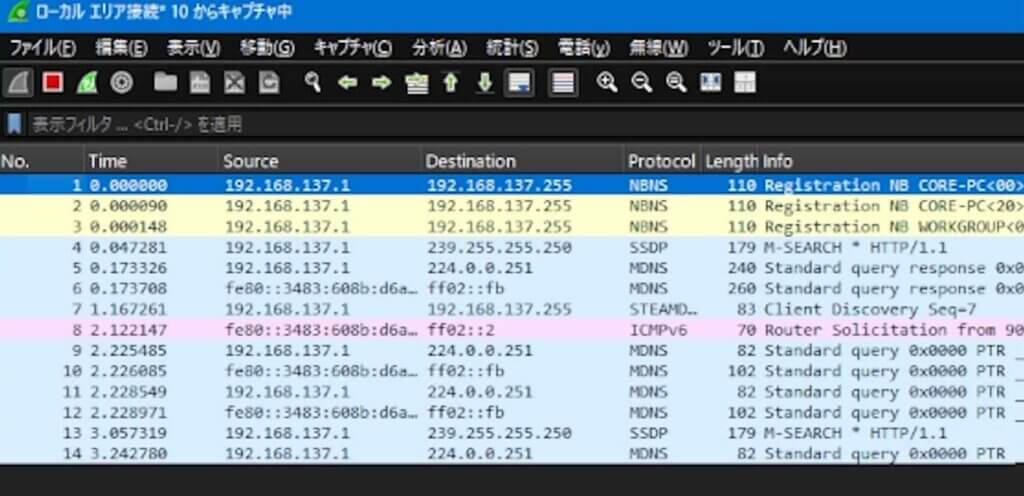
Task: Jump to the first packet
Action: (x=451, y=83)
